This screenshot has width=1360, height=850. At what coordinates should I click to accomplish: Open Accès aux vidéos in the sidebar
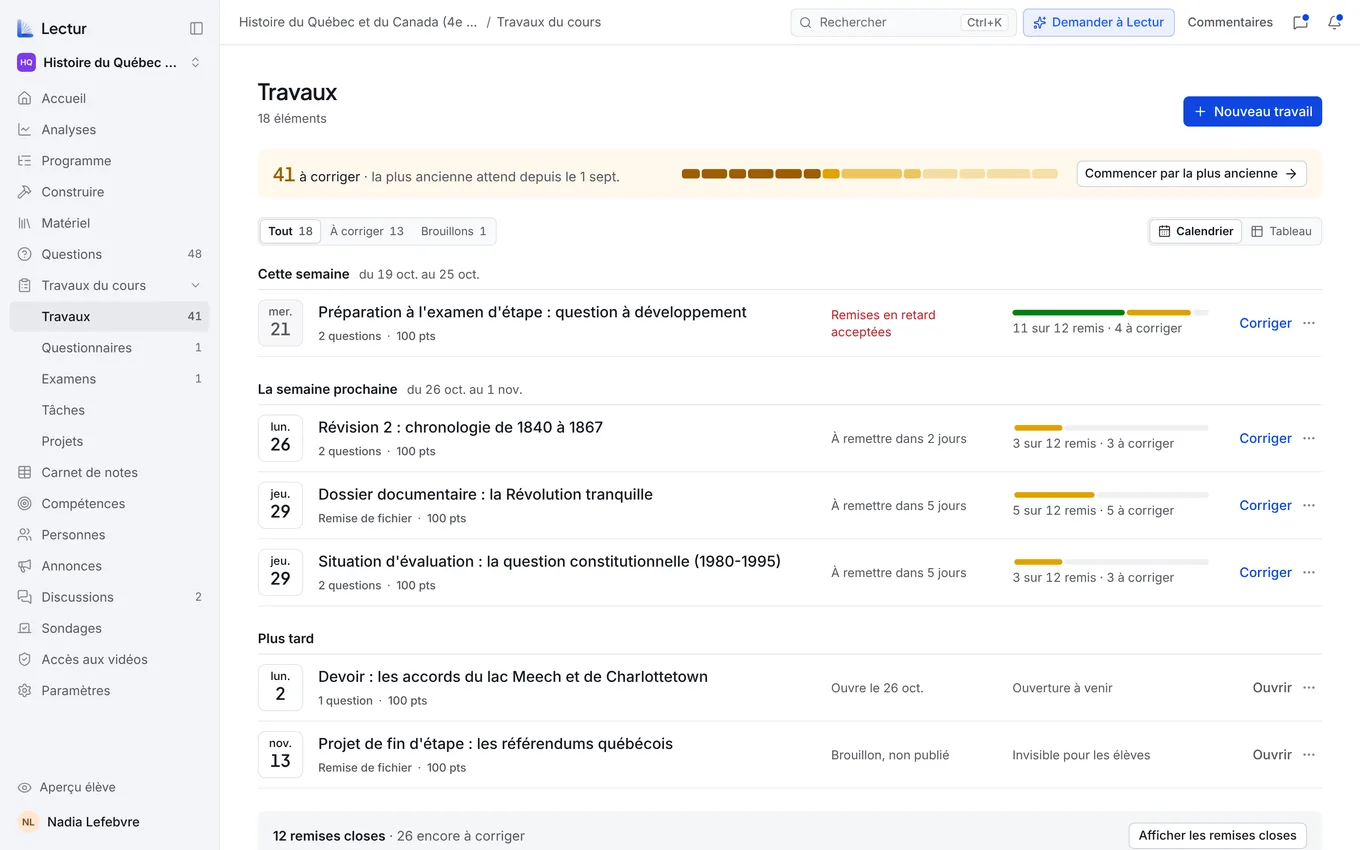coord(109,659)
